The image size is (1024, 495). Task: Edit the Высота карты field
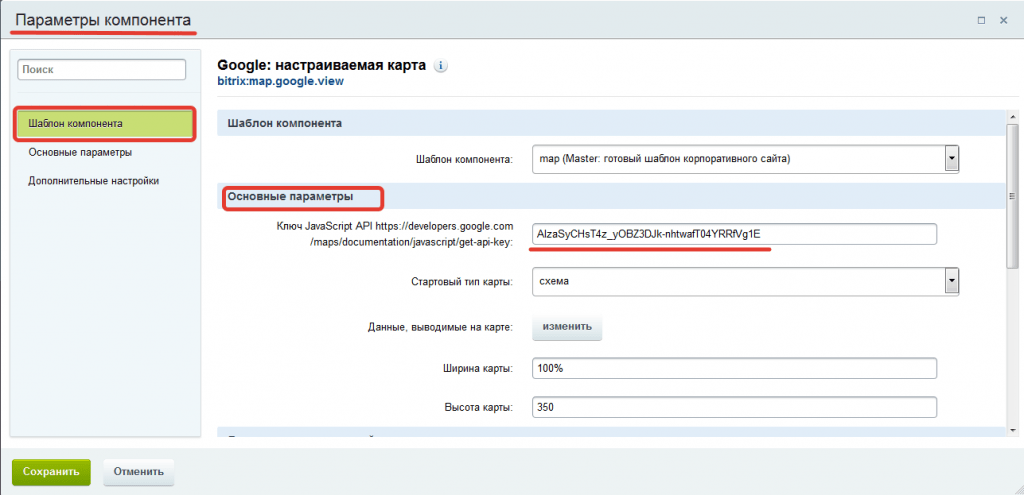735,407
